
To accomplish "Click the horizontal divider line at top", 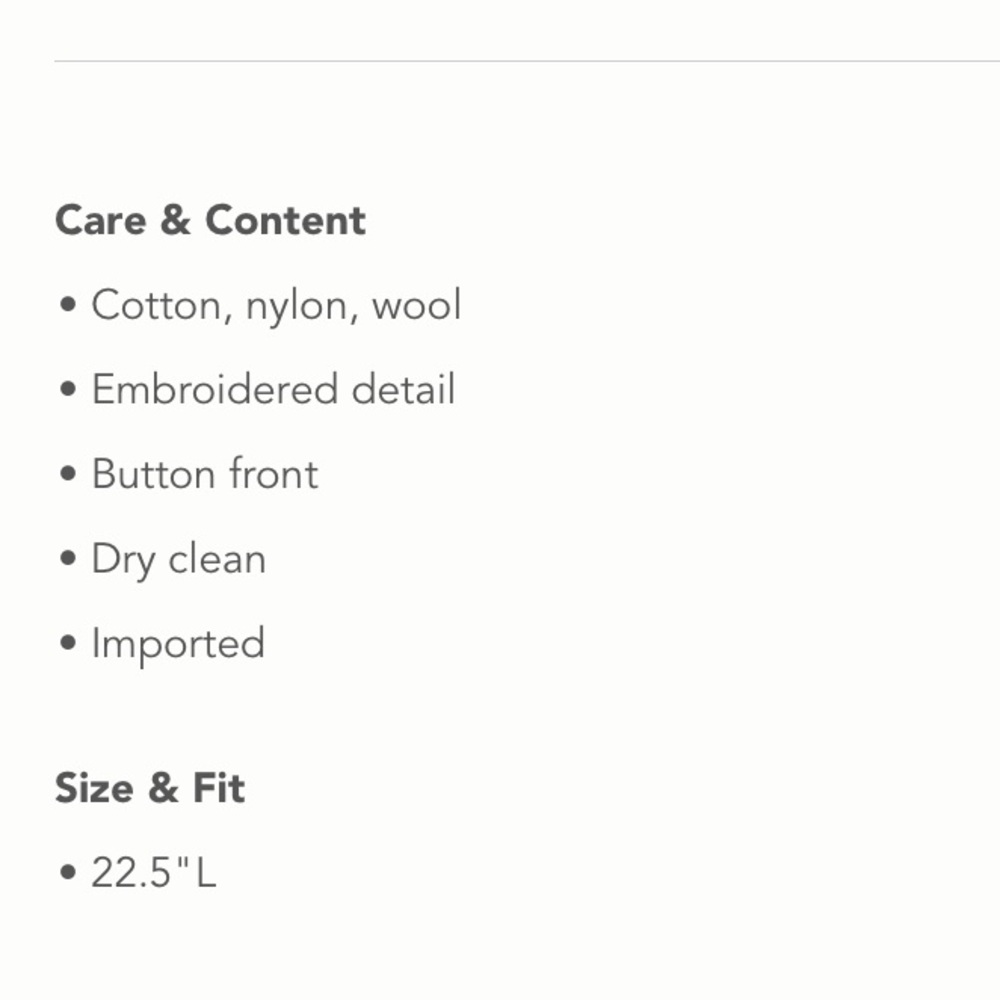I will (527, 61).
